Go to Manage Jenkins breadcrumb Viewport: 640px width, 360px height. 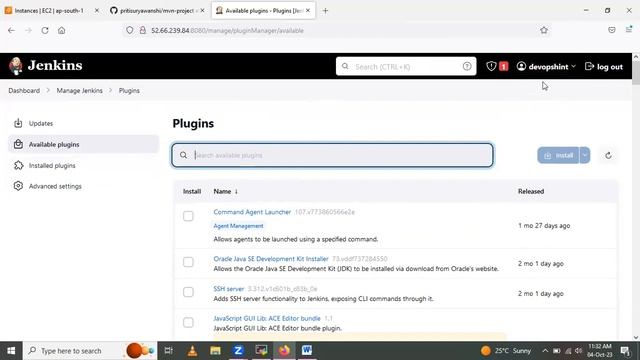point(80,91)
